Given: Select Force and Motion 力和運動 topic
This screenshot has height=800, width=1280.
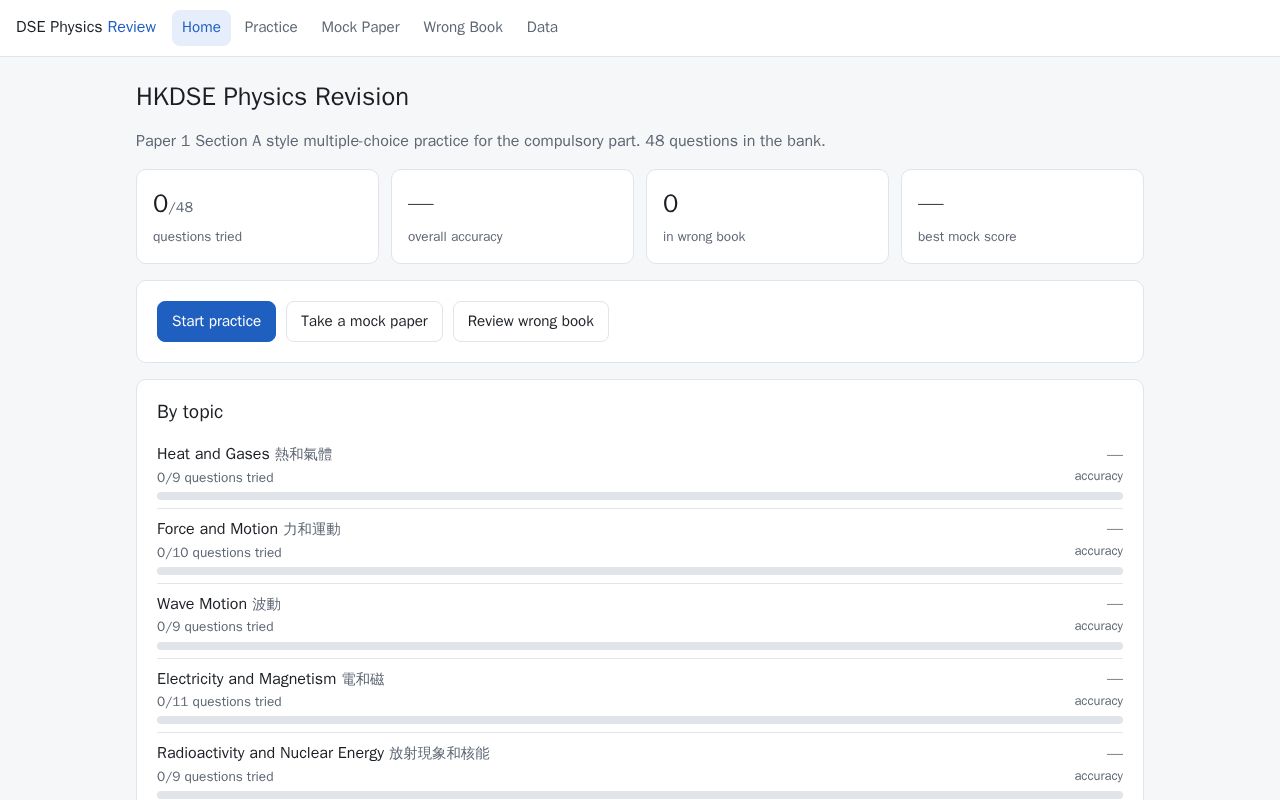Looking at the screenshot, I should (x=249, y=529).
